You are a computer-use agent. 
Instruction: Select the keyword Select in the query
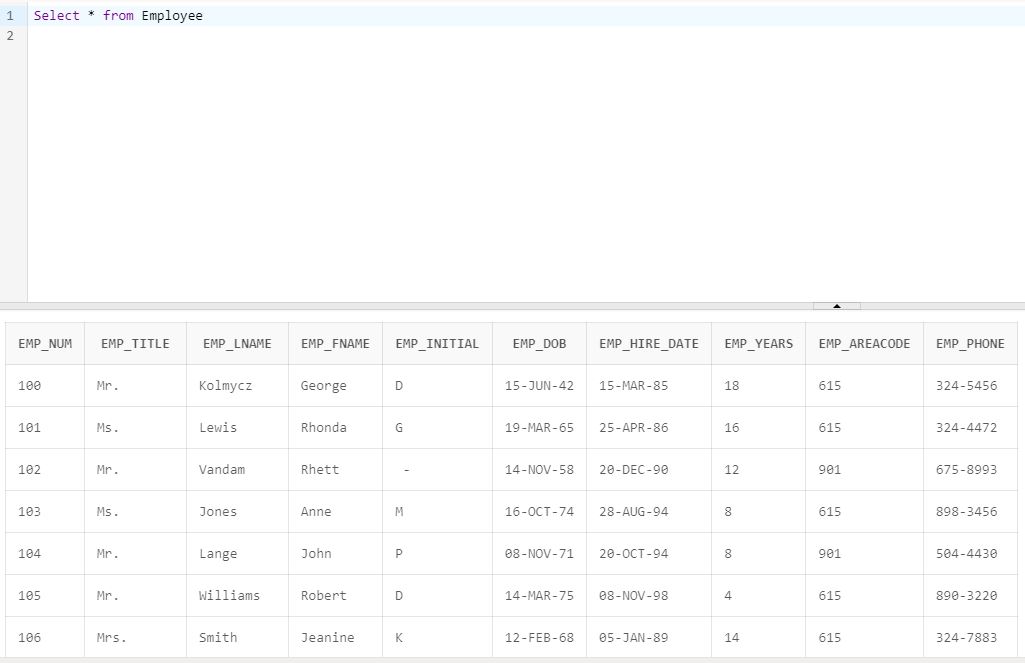coord(57,15)
